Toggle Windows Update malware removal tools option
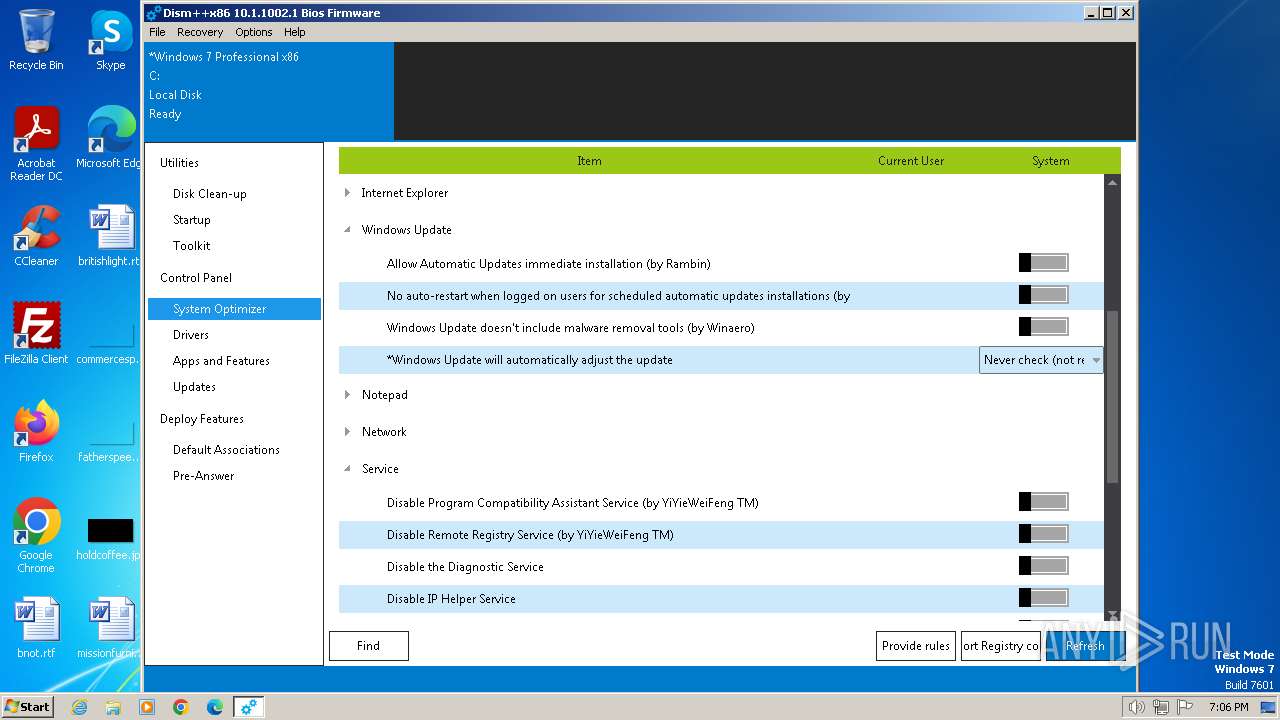This screenshot has height=720, width=1280. 1044,327
